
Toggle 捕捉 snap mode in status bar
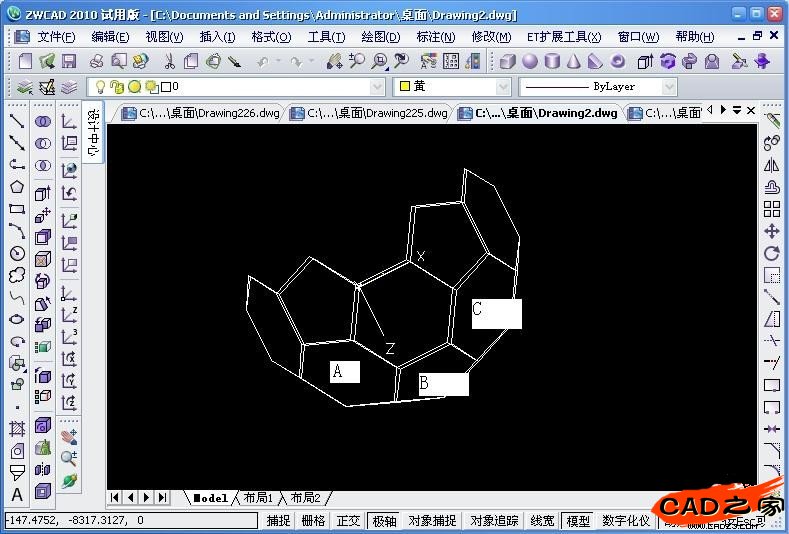pyautogui.click(x=278, y=520)
